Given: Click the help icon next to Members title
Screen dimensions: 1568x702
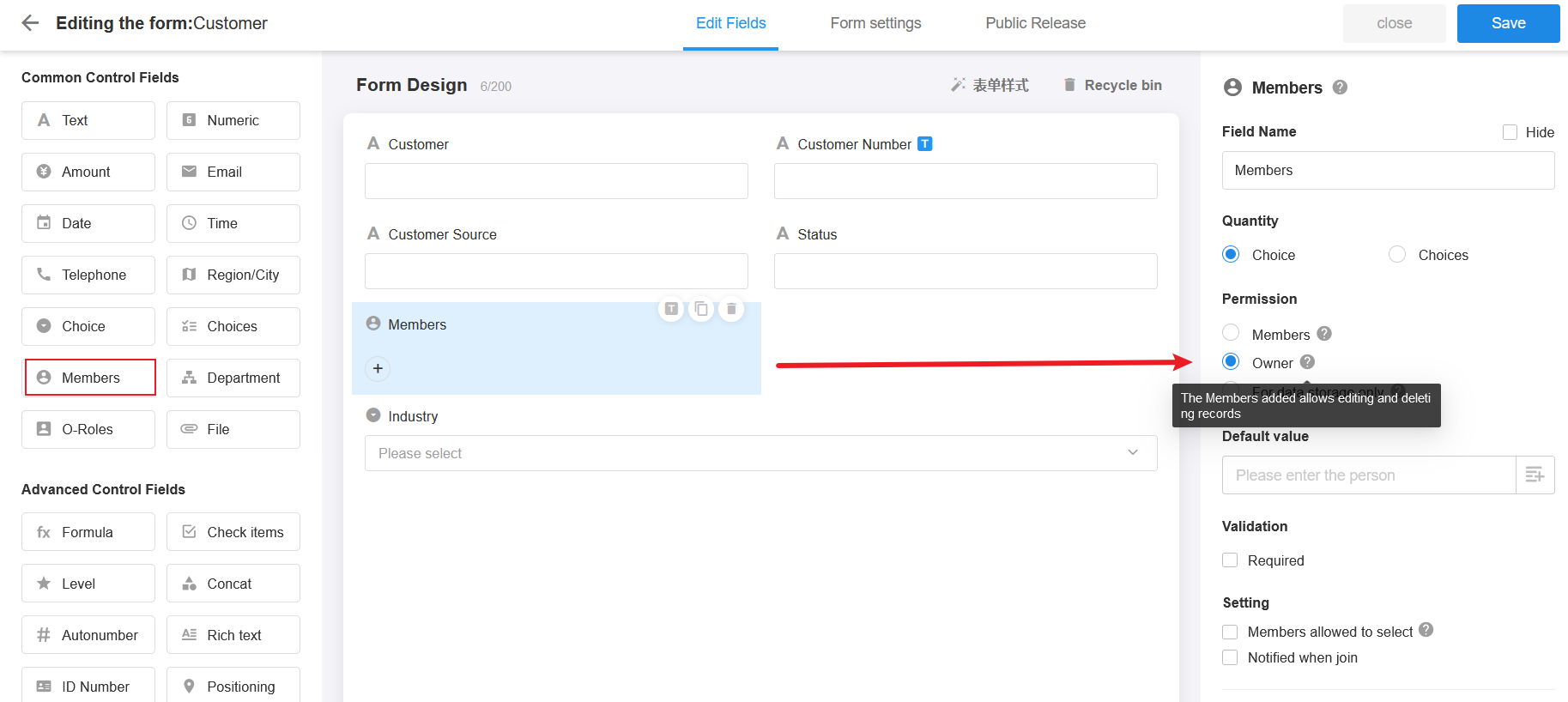Looking at the screenshot, I should pos(1340,88).
